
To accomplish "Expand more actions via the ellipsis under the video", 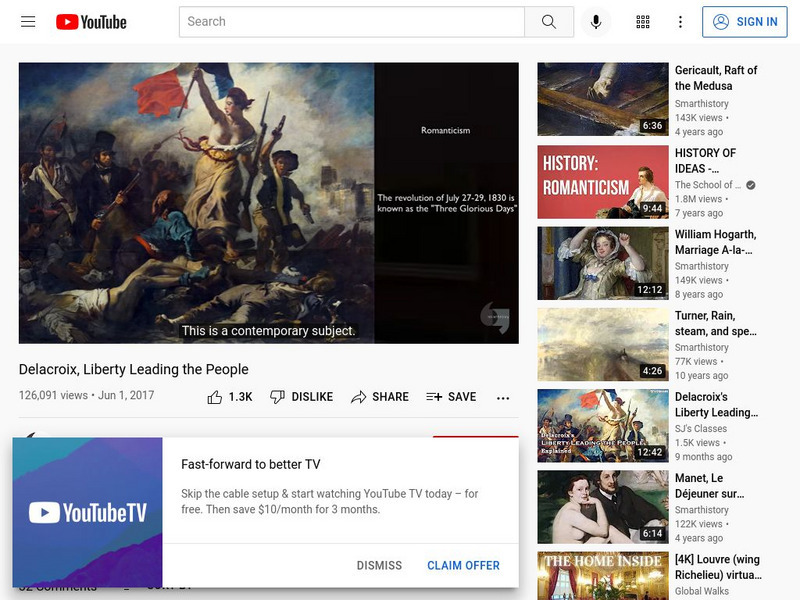I will (503, 397).
